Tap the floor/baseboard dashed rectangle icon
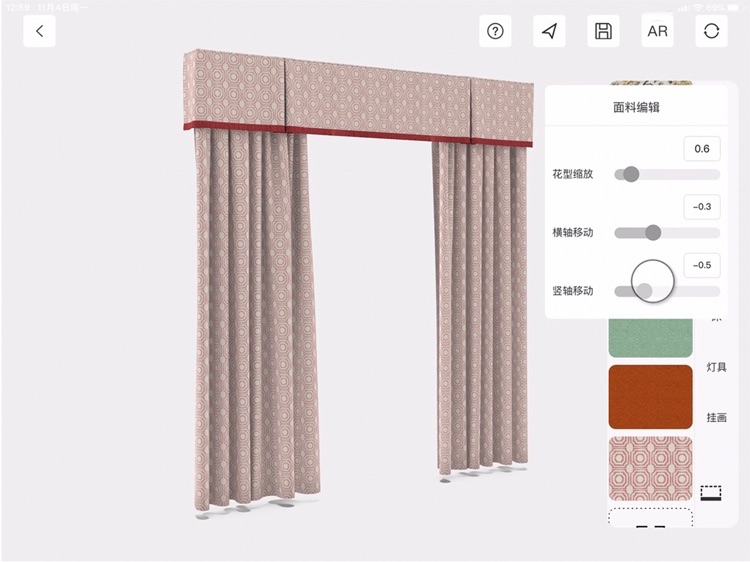Viewport: 750px width, 562px height. click(x=711, y=493)
